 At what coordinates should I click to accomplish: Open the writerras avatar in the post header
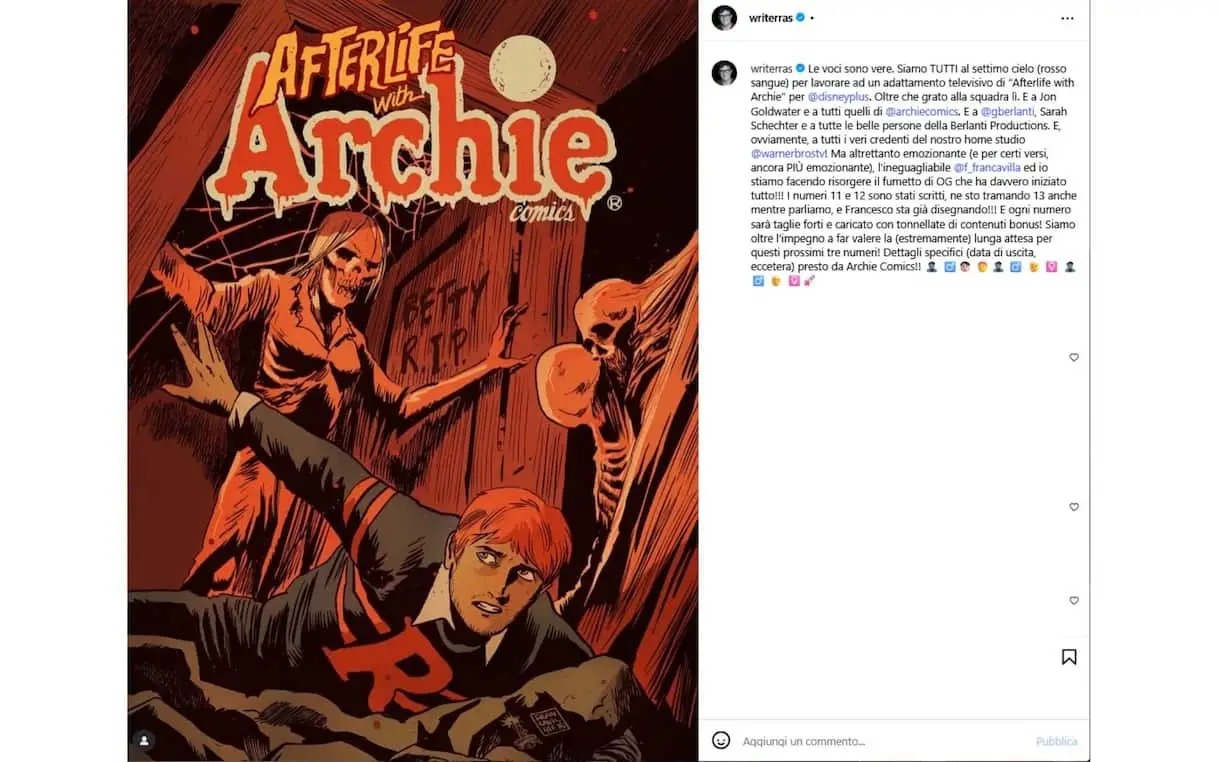tap(724, 18)
